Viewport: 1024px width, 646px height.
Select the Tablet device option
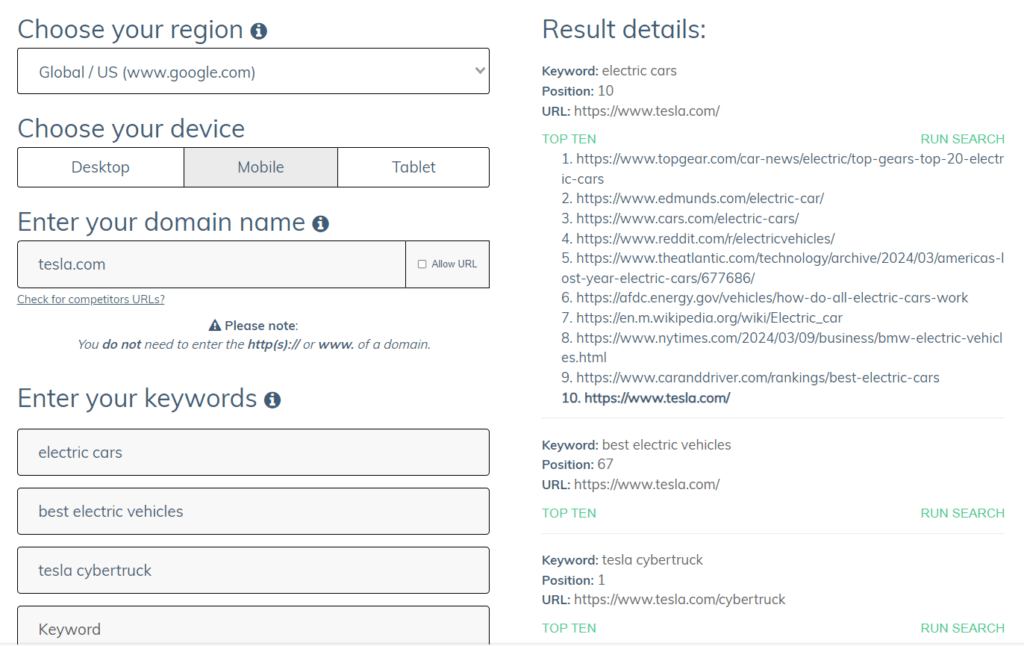pos(413,167)
